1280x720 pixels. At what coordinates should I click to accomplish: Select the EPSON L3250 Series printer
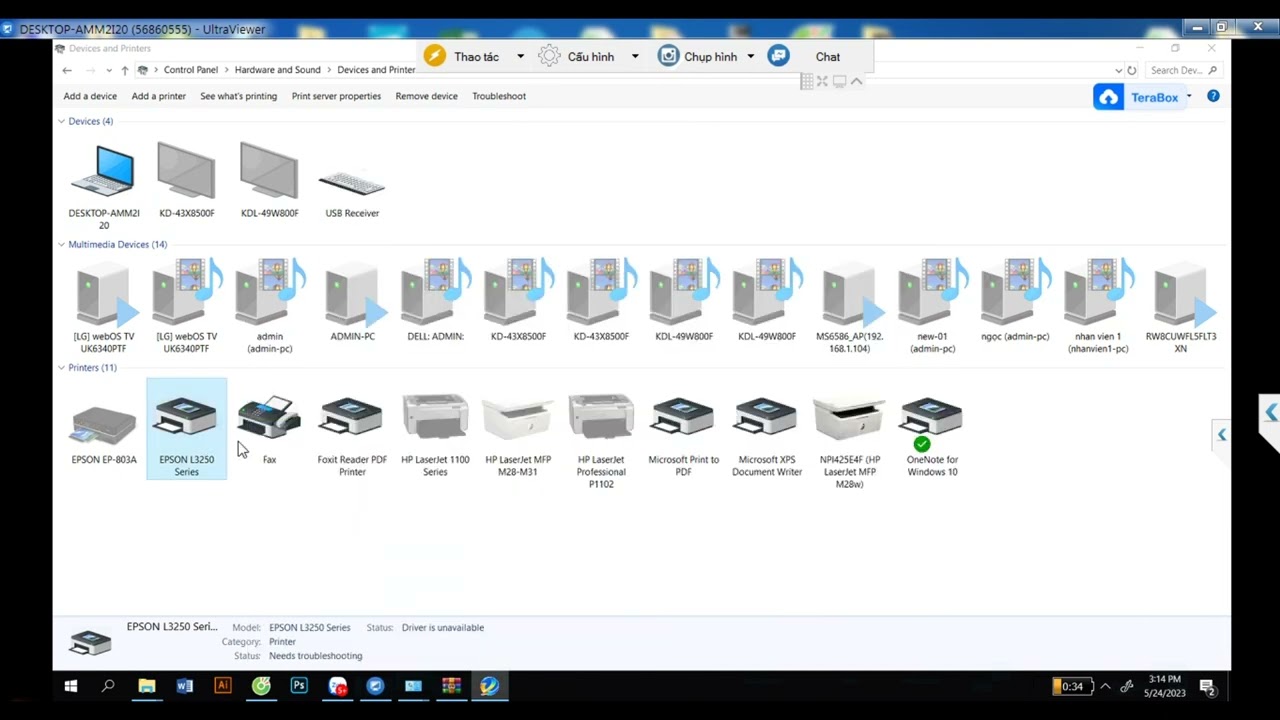(x=187, y=429)
